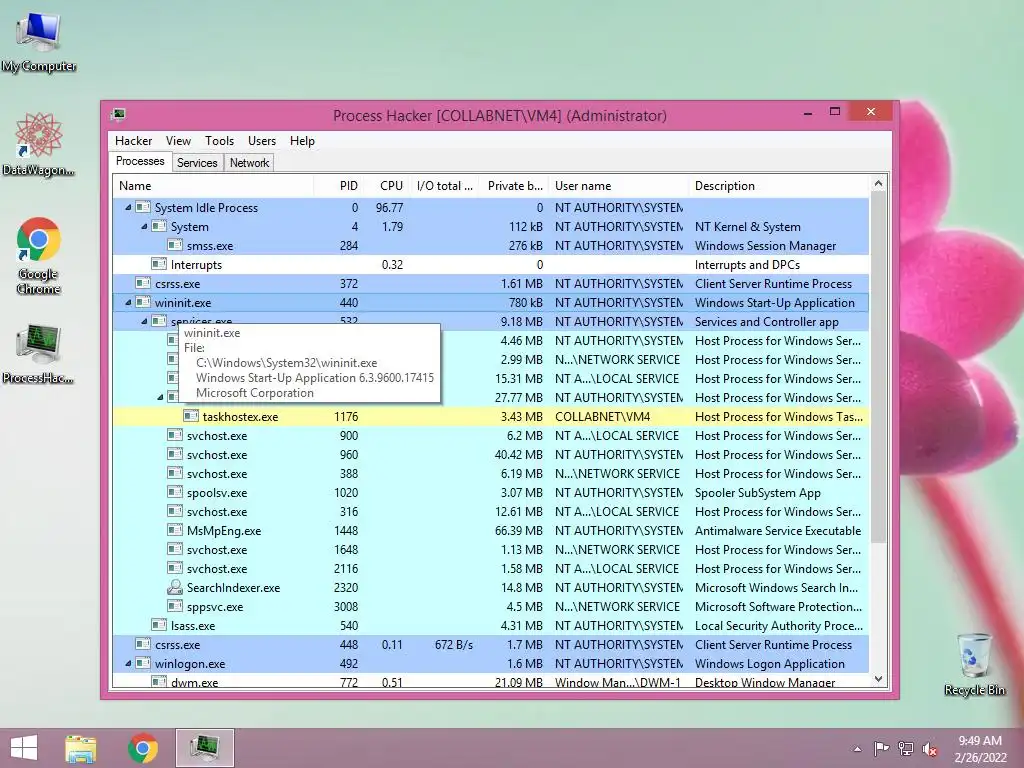Click the smss.exe process icon
This screenshot has width=1024, height=768.
coord(175,246)
